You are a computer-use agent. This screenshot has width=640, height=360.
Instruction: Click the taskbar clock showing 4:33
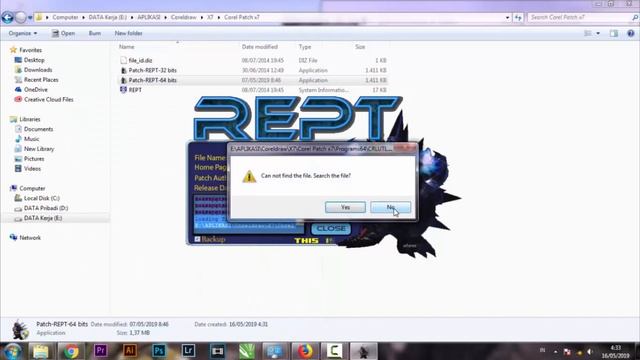tap(616, 351)
